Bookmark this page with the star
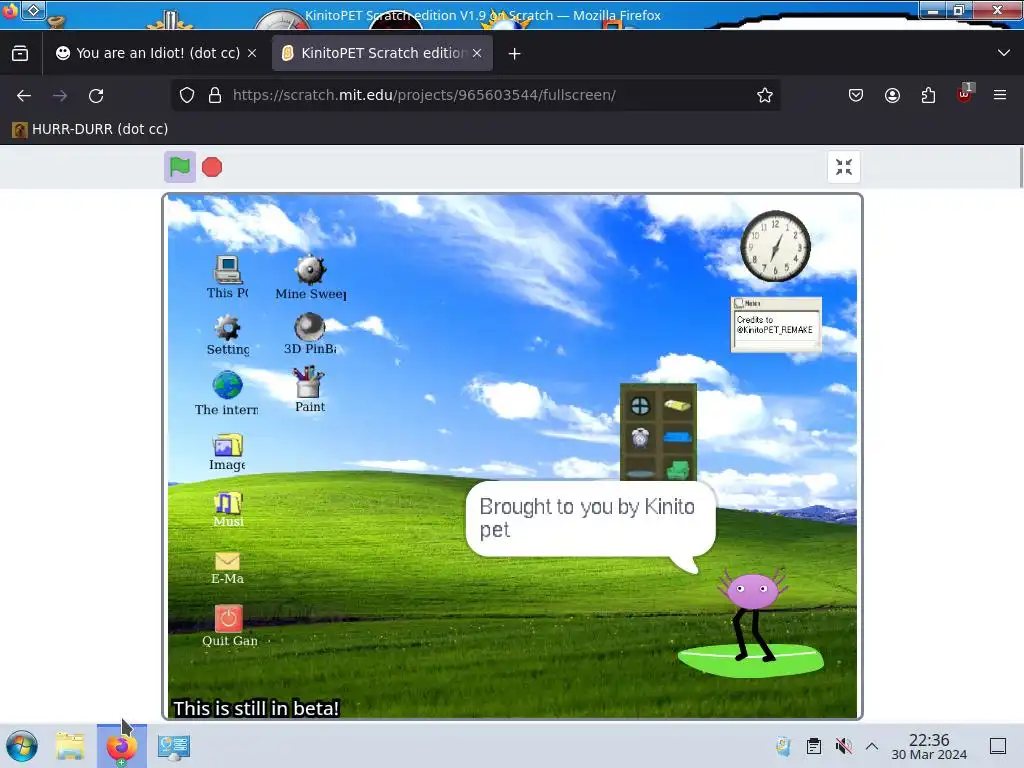The width and height of the screenshot is (1024, 768). (x=765, y=95)
